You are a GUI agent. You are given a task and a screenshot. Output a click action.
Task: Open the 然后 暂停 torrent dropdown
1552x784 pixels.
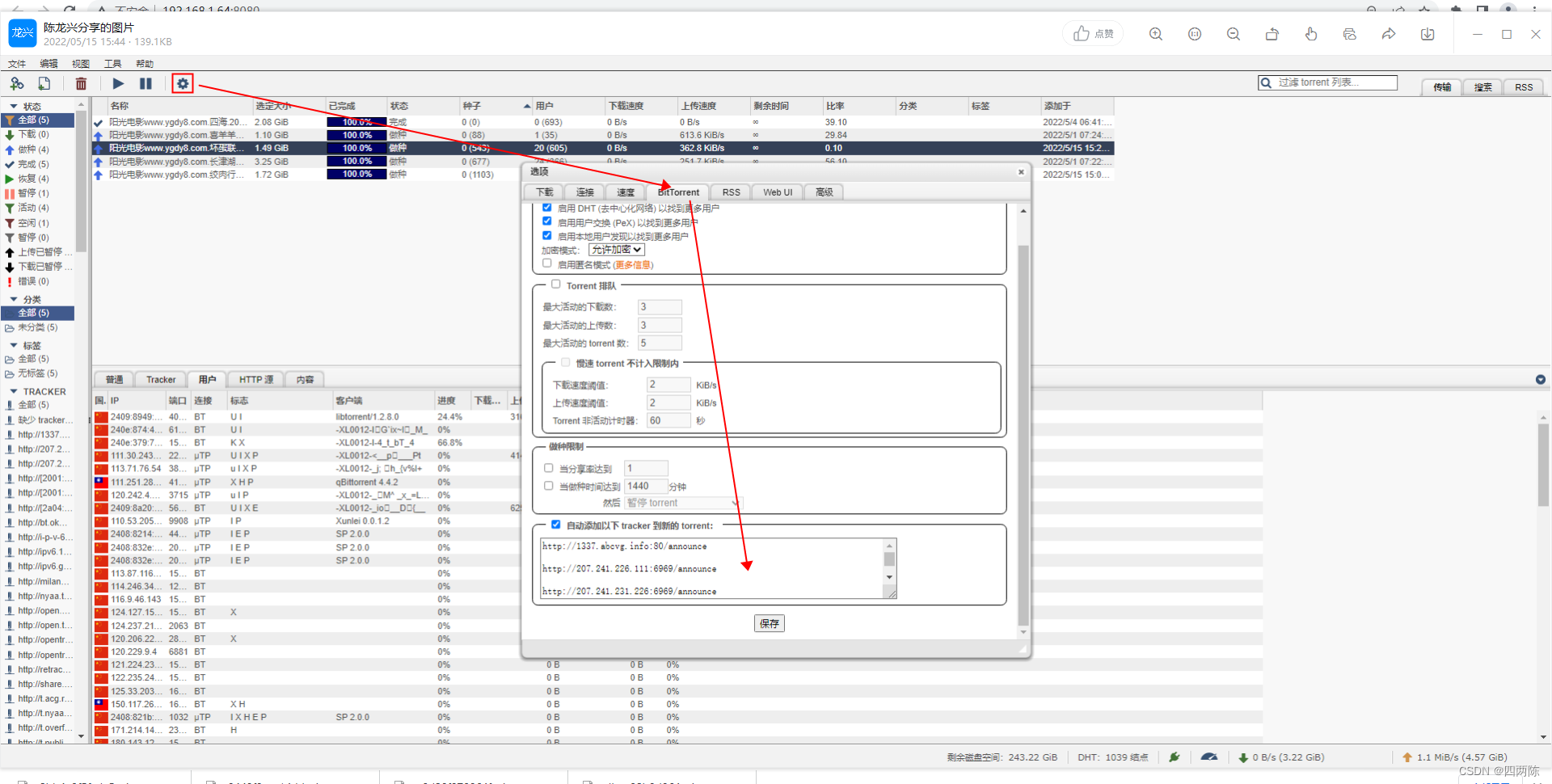[x=683, y=503]
